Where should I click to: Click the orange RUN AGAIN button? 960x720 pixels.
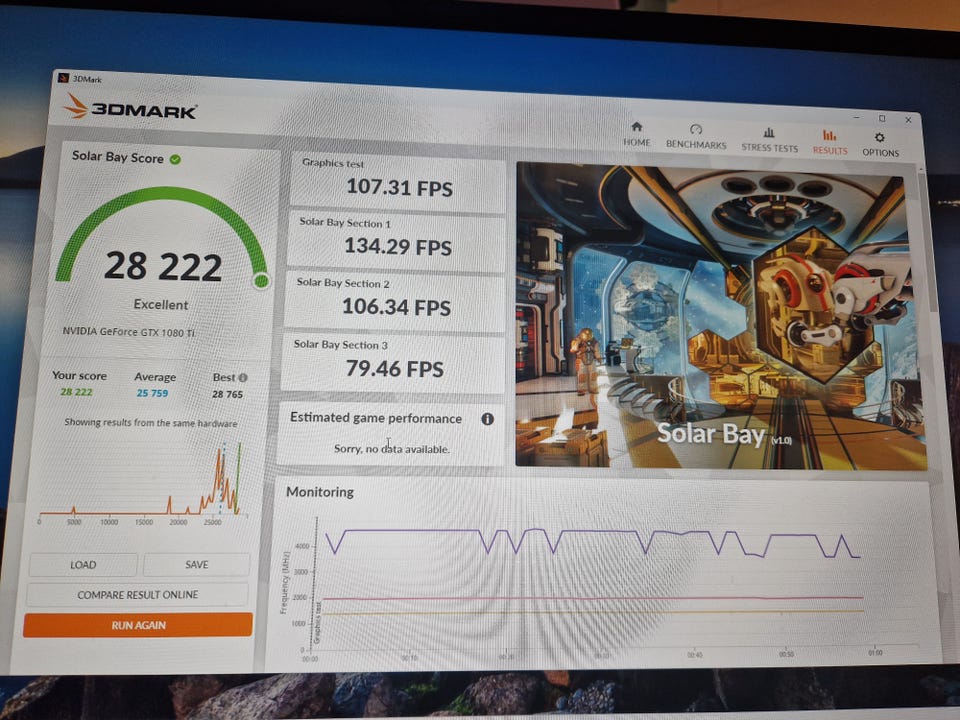[138, 625]
